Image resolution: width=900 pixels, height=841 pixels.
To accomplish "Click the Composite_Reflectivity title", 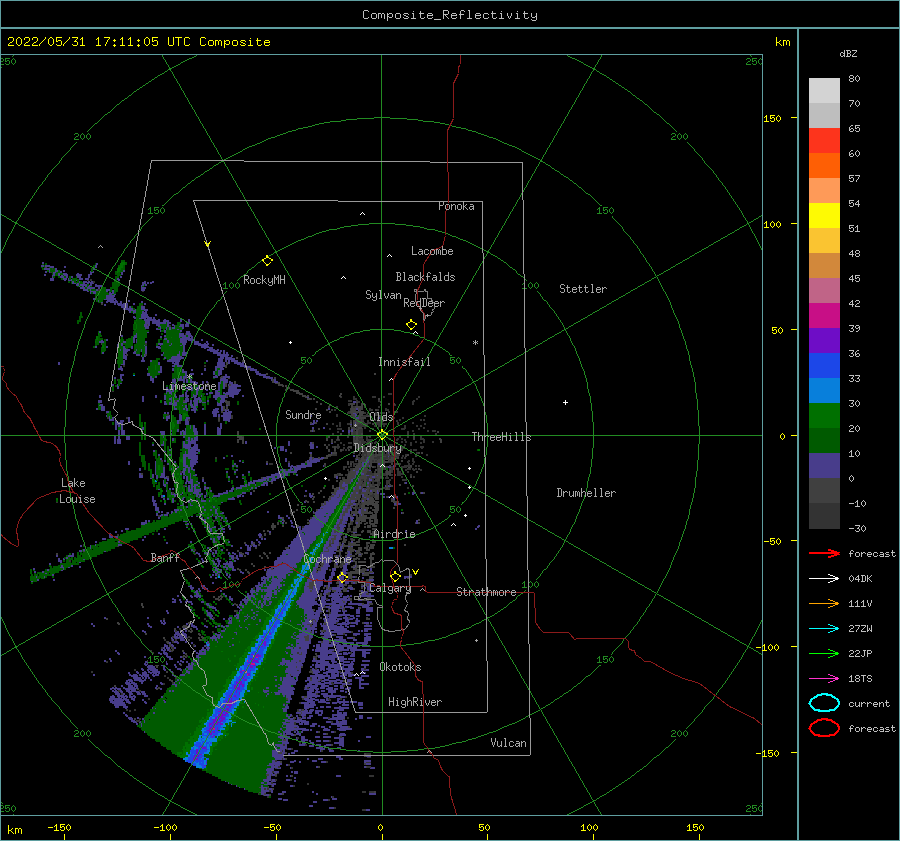I will click(x=450, y=15).
